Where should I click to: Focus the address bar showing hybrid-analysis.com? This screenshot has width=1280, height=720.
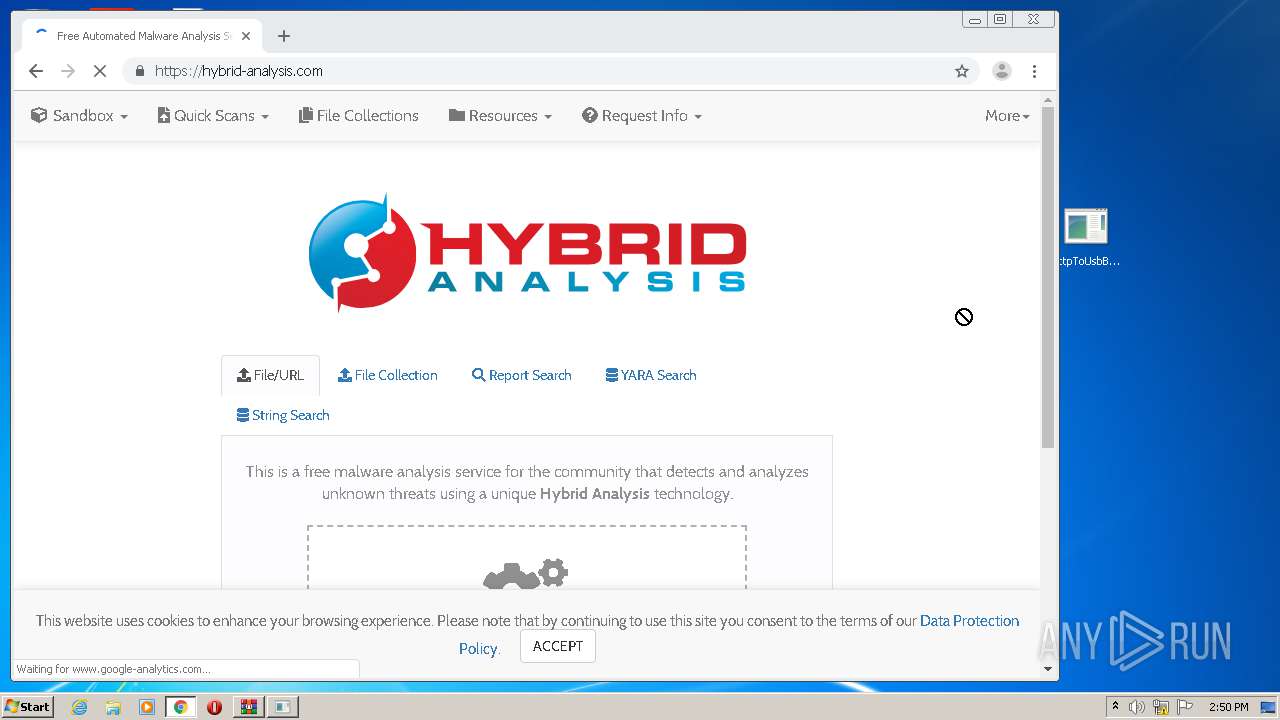coord(550,71)
